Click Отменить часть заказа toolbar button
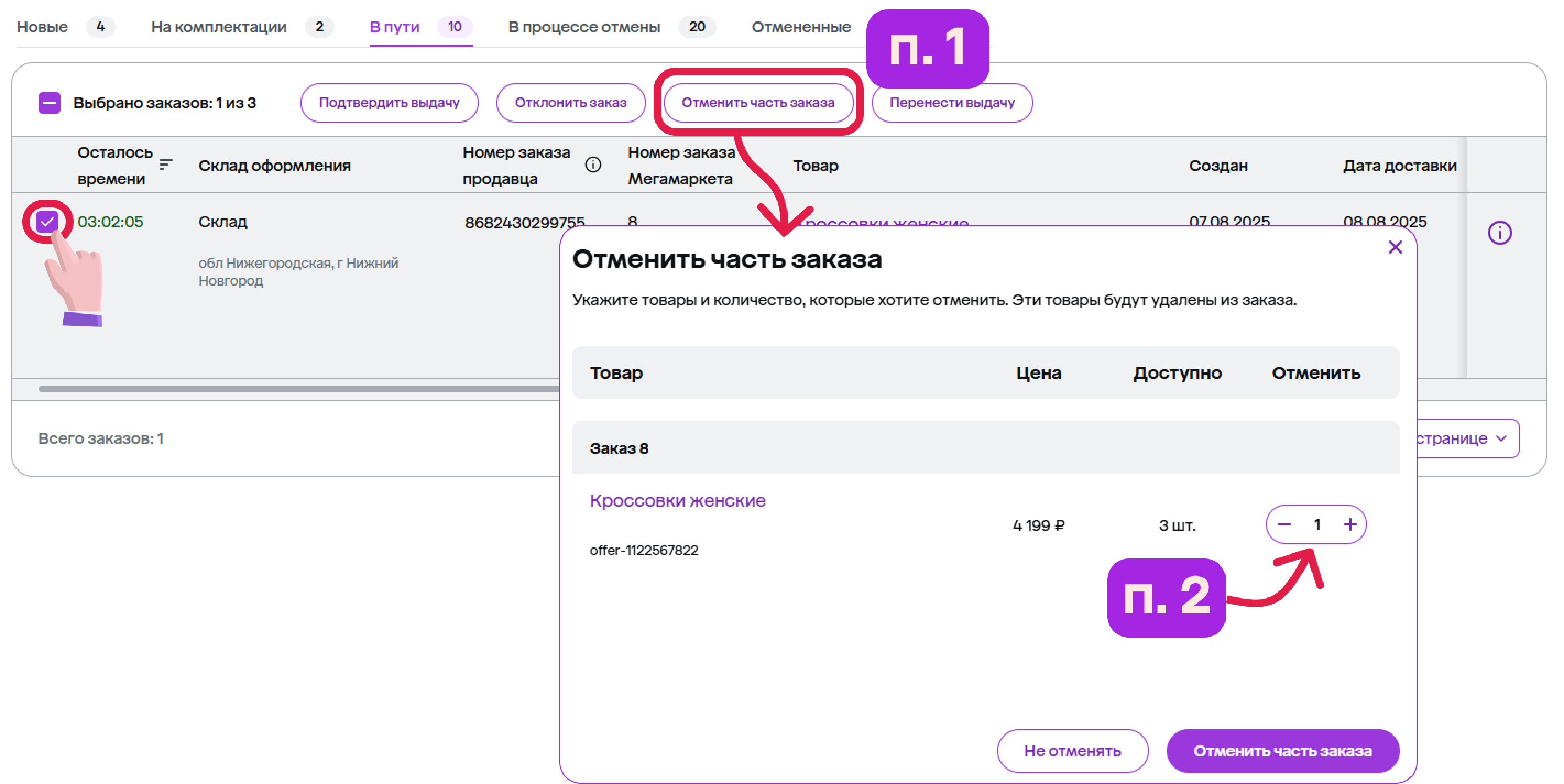 click(758, 102)
